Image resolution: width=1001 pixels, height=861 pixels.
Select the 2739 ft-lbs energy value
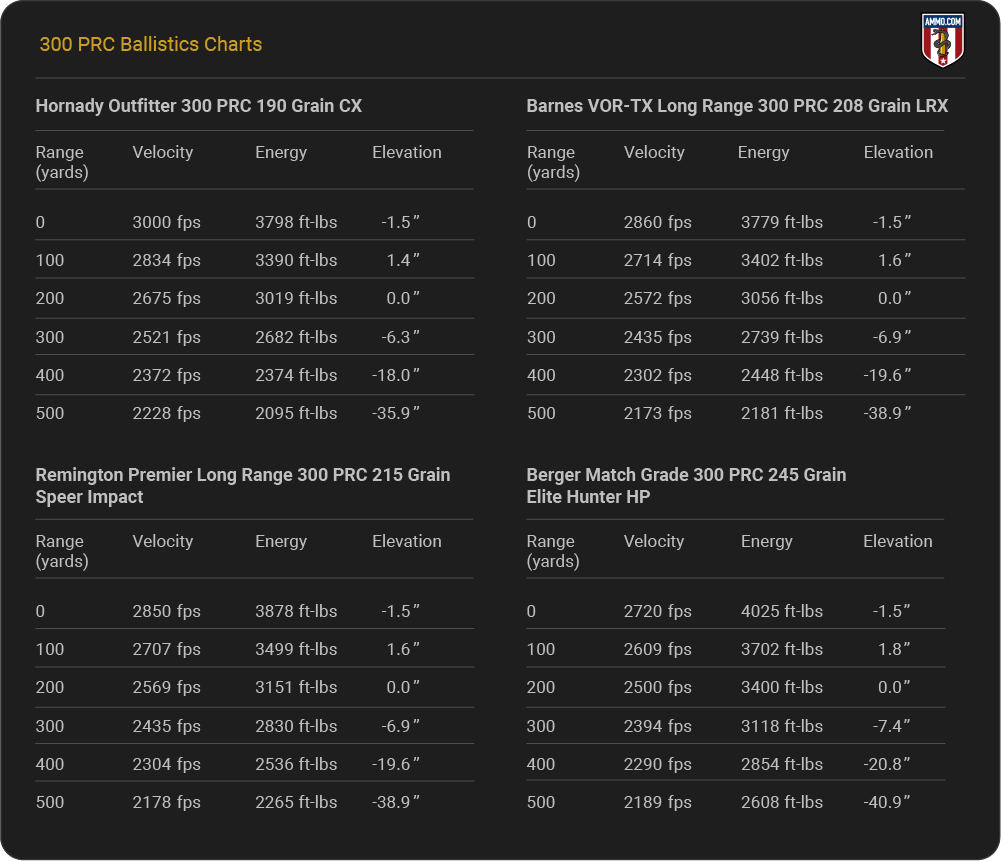[x=782, y=337]
